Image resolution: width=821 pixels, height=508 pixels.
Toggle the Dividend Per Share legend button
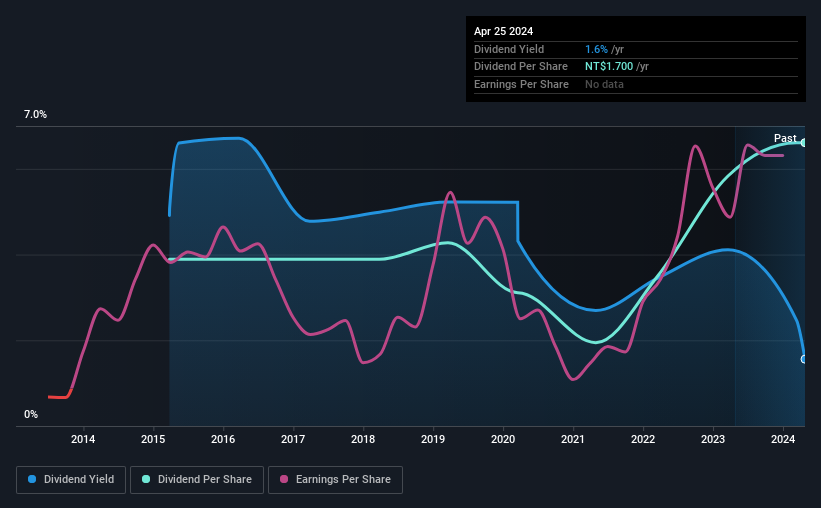197,480
